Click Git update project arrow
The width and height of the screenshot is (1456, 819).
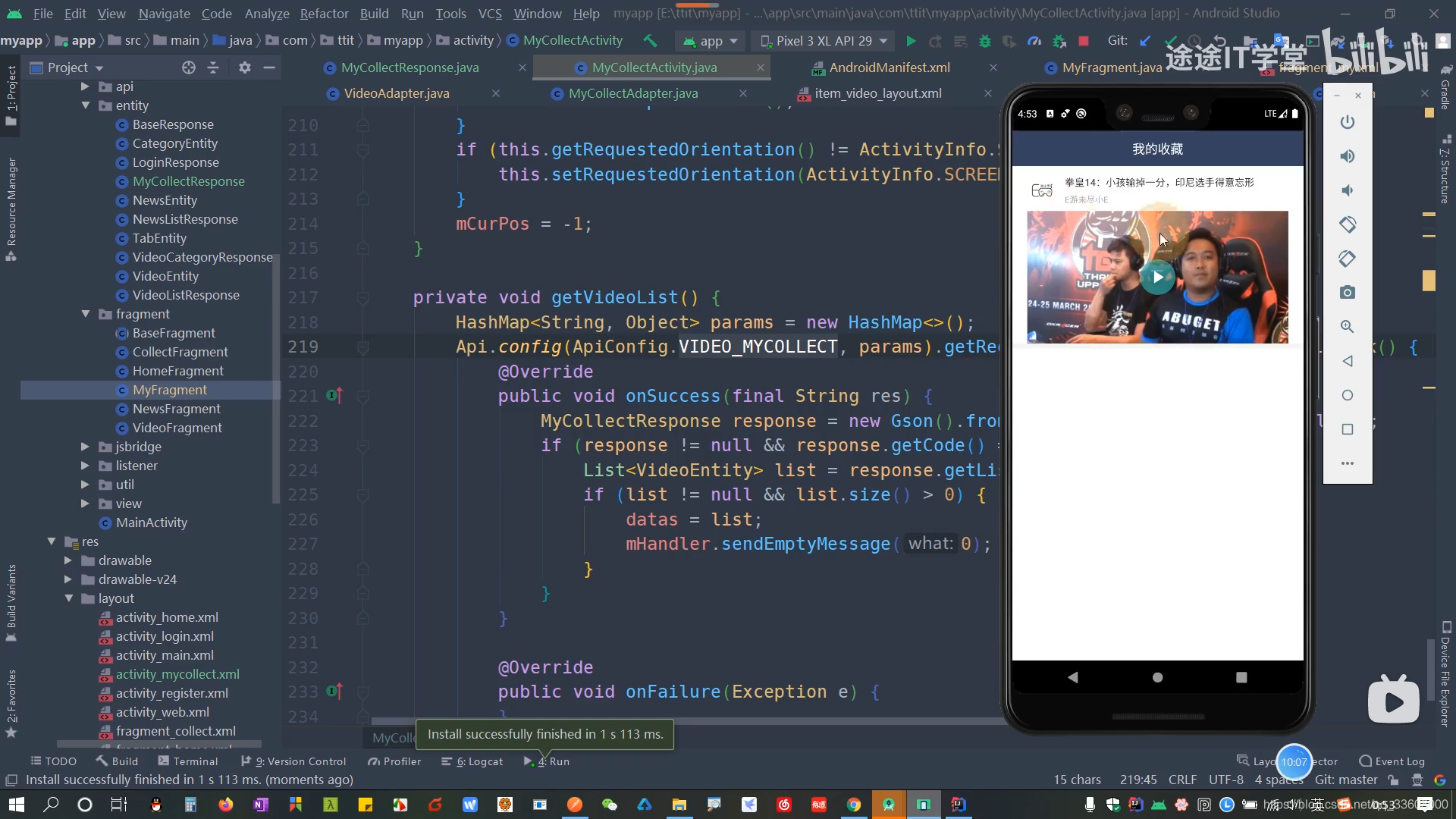pyautogui.click(x=1145, y=41)
